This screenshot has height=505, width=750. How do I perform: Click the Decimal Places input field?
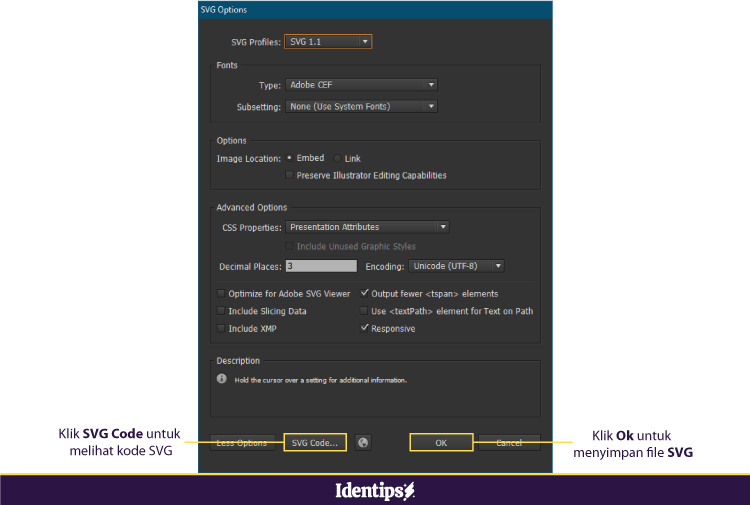click(x=321, y=266)
